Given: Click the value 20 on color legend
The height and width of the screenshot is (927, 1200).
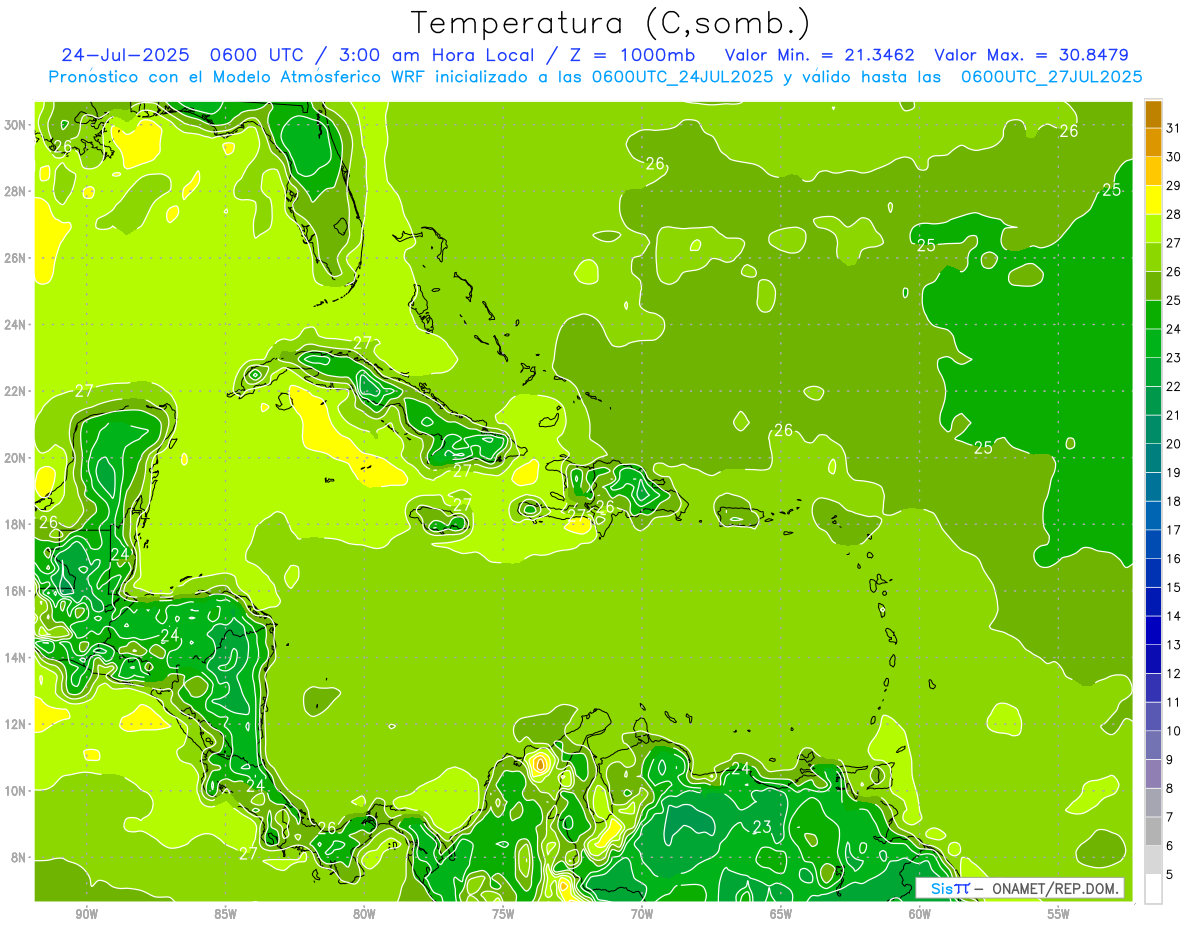Looking at the screenshot, I should [x=1174, y=444].
